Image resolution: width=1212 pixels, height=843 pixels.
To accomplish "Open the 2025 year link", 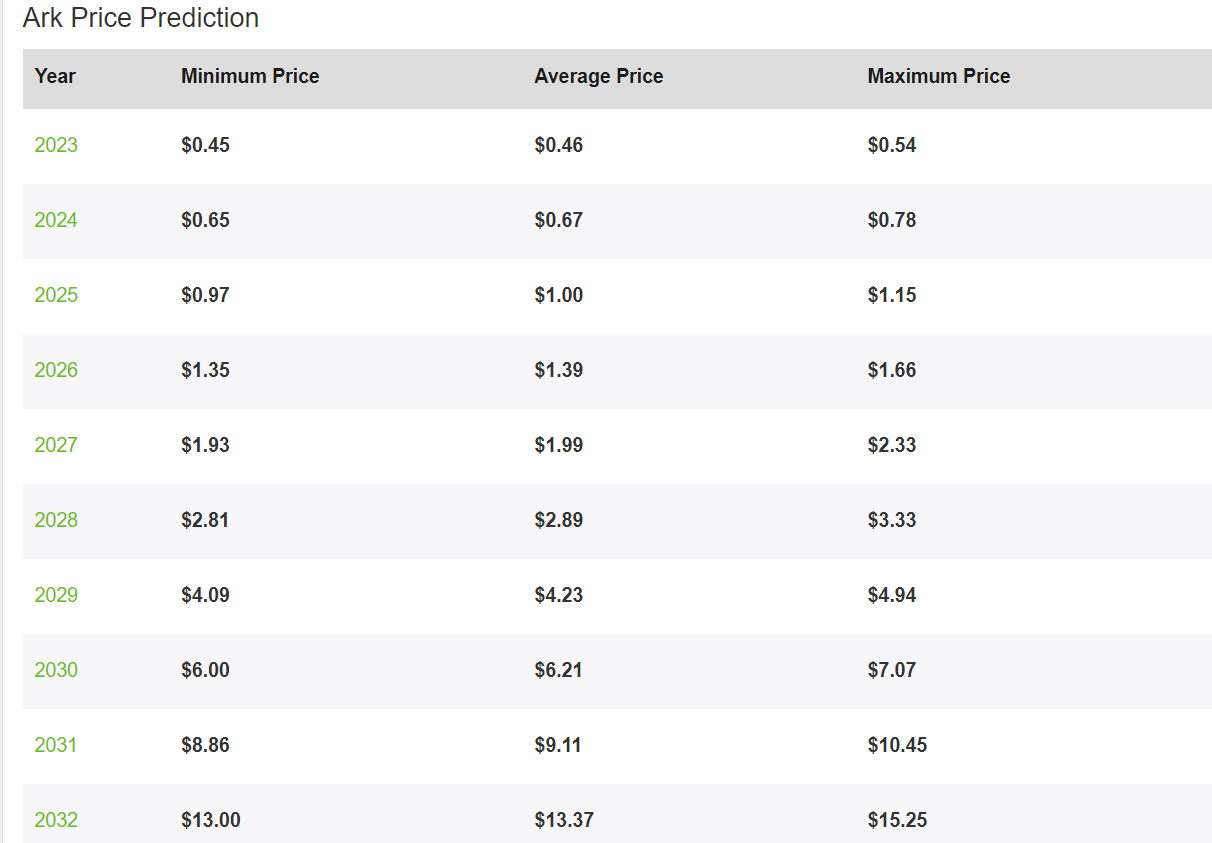I will tap(56, 295).
